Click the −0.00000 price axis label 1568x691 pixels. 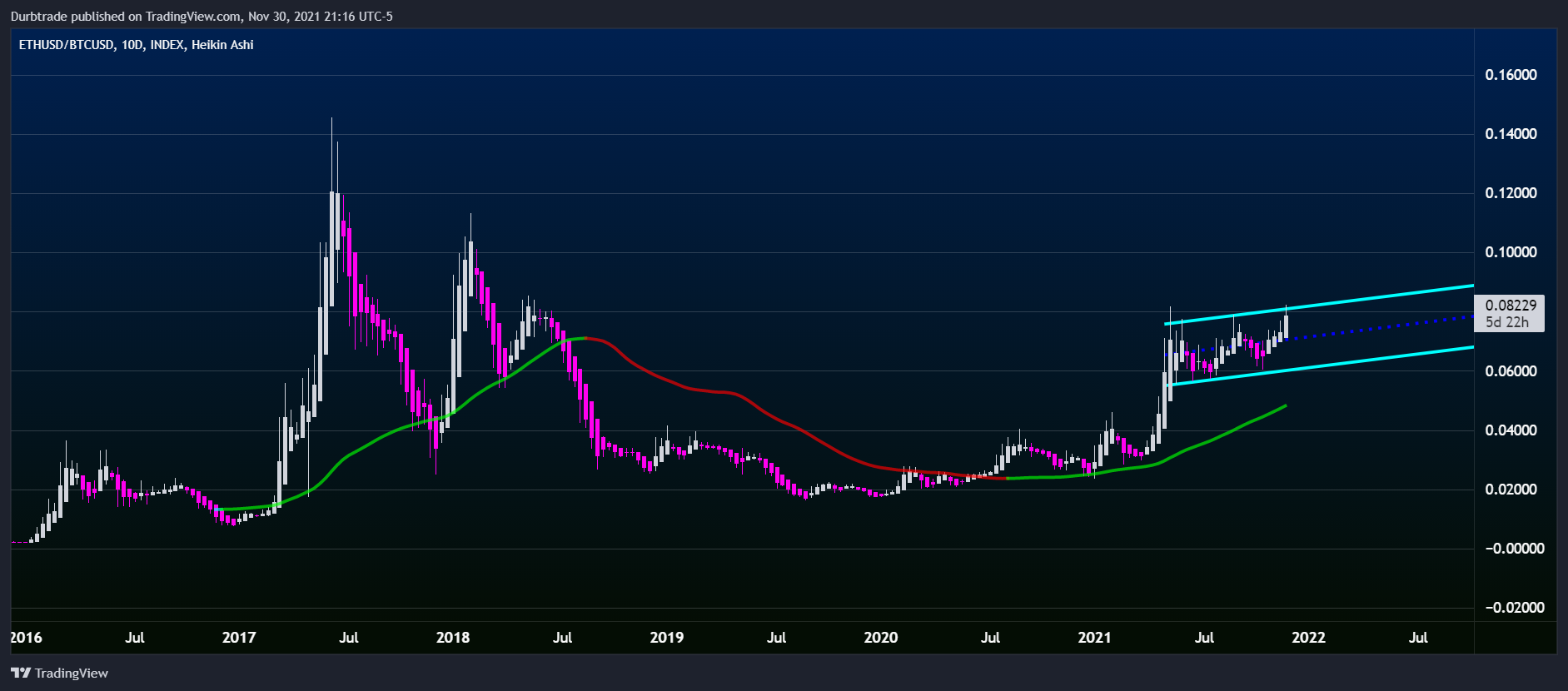point(1515,549)
